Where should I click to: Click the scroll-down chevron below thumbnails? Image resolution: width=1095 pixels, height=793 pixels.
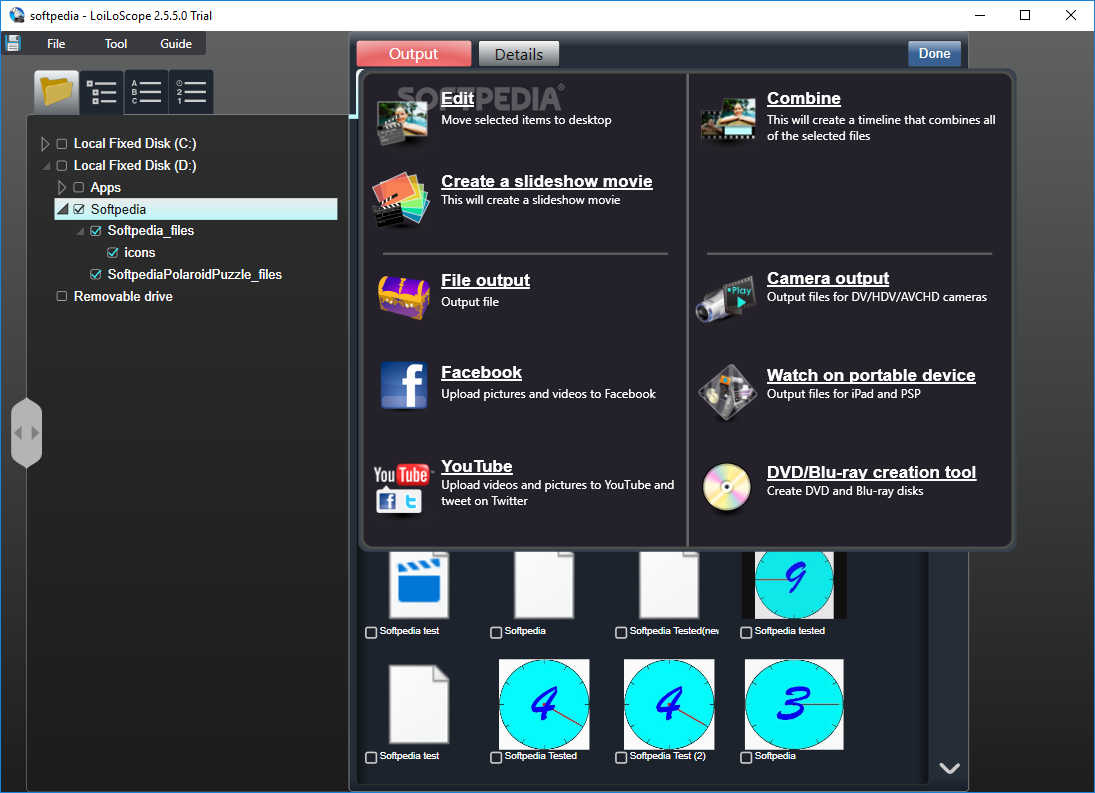(949, 768)
